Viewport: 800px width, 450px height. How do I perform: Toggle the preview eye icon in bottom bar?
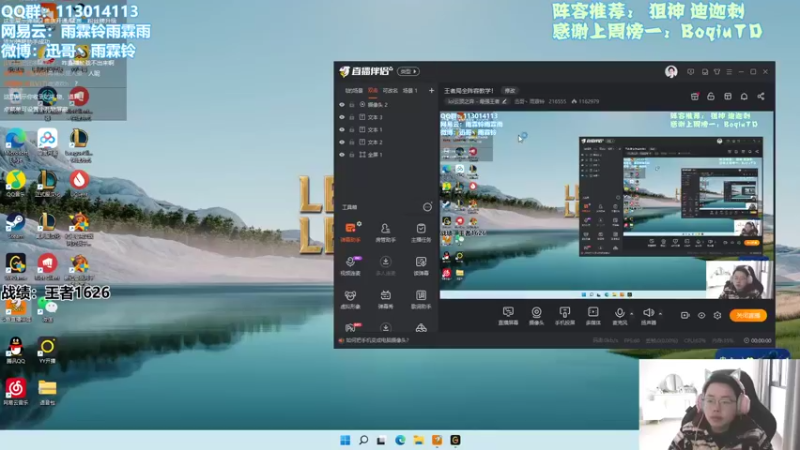[702, 315]
